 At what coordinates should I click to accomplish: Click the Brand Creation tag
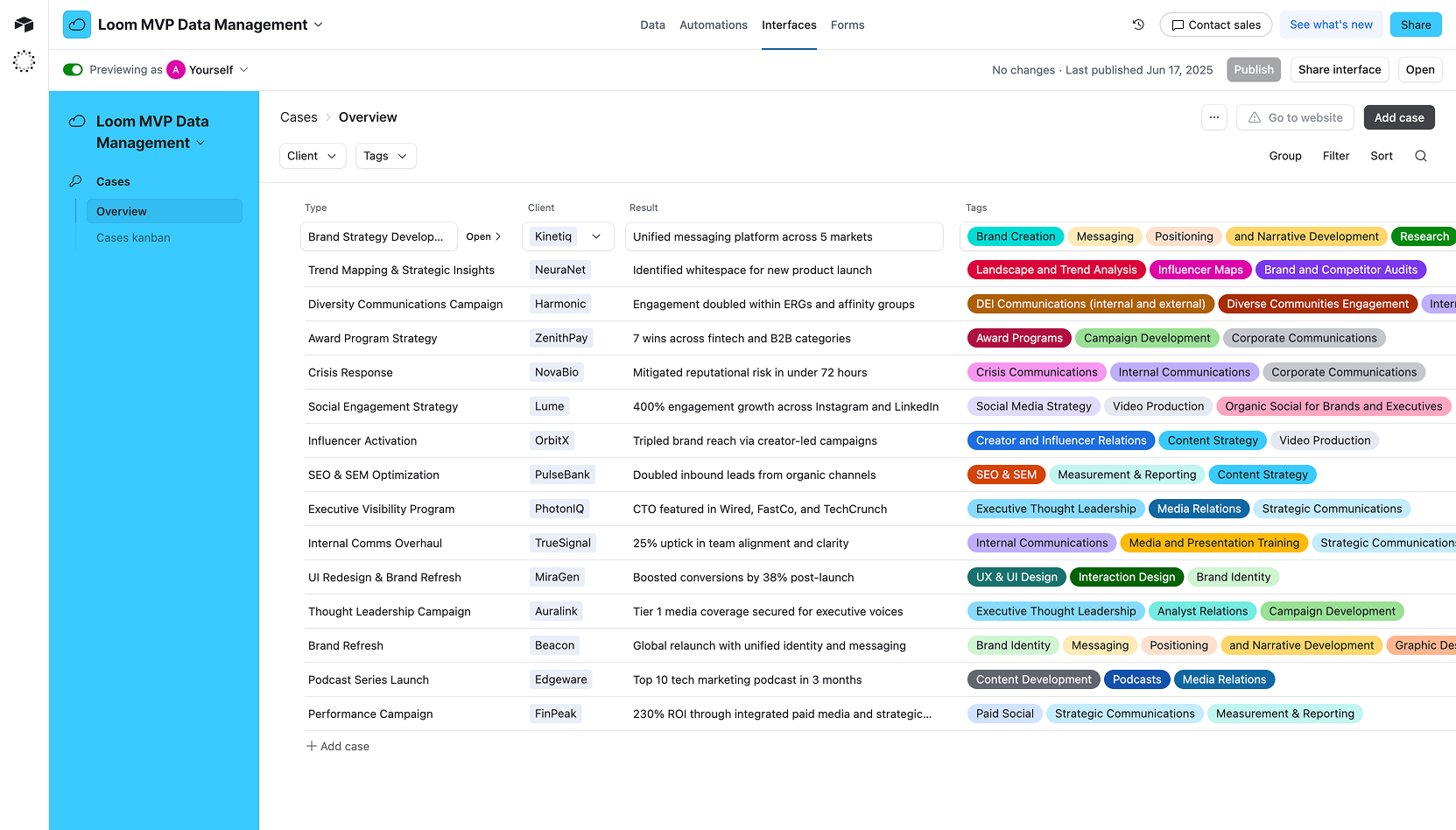pos(1016,236)
